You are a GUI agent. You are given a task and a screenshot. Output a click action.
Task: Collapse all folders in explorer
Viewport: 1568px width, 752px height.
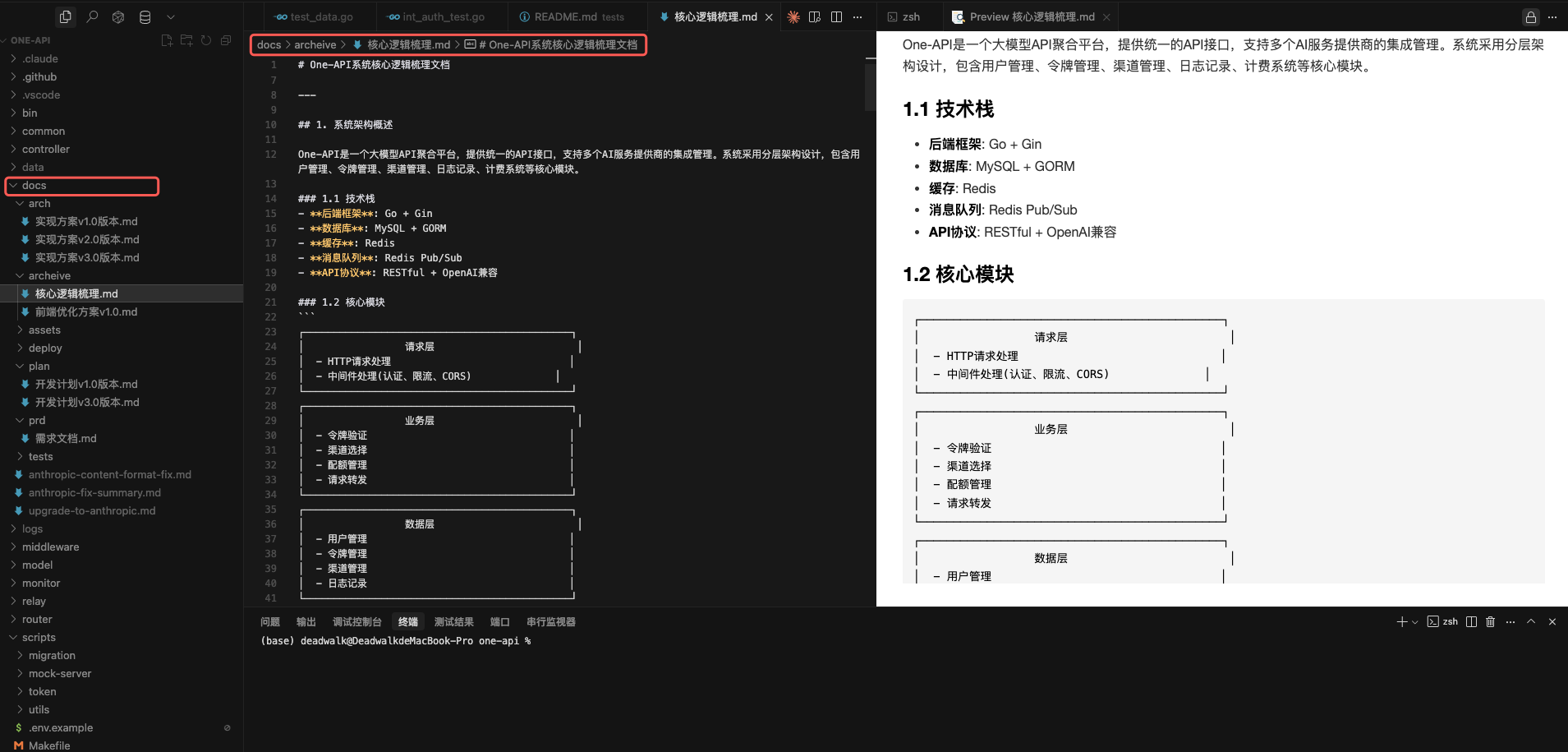coord(226,40)
